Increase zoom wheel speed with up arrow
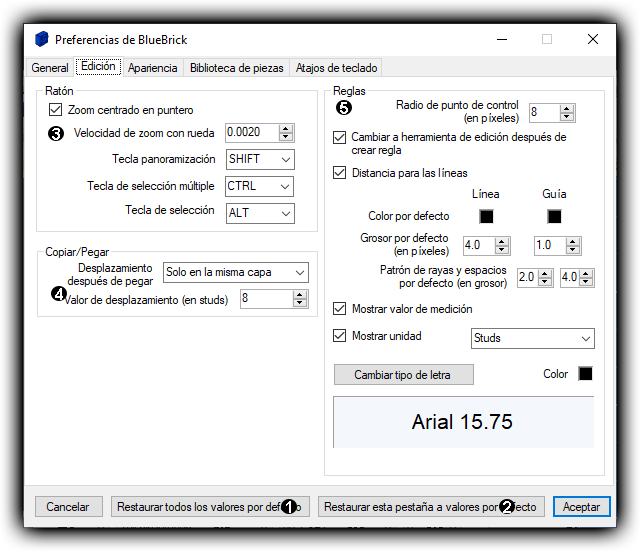Screen dimensions: 640x551 coord(286,129)
